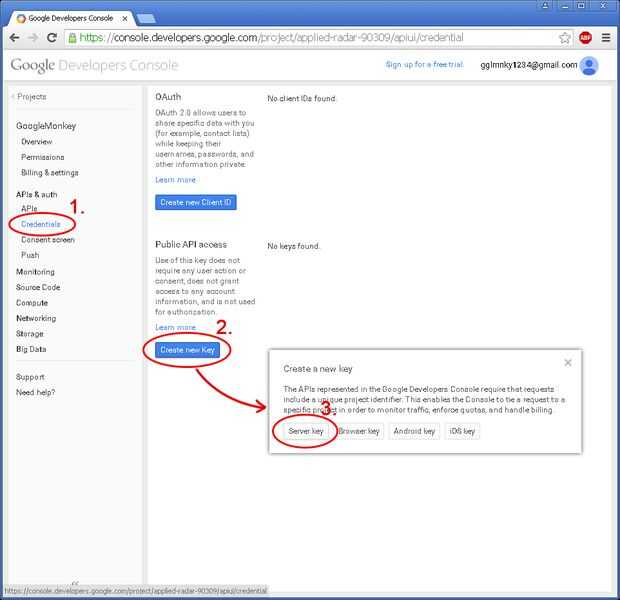Screen dimensions: 620x600
Task: Open the Chrome hamburger menu
Action: [x=605, y=38]
